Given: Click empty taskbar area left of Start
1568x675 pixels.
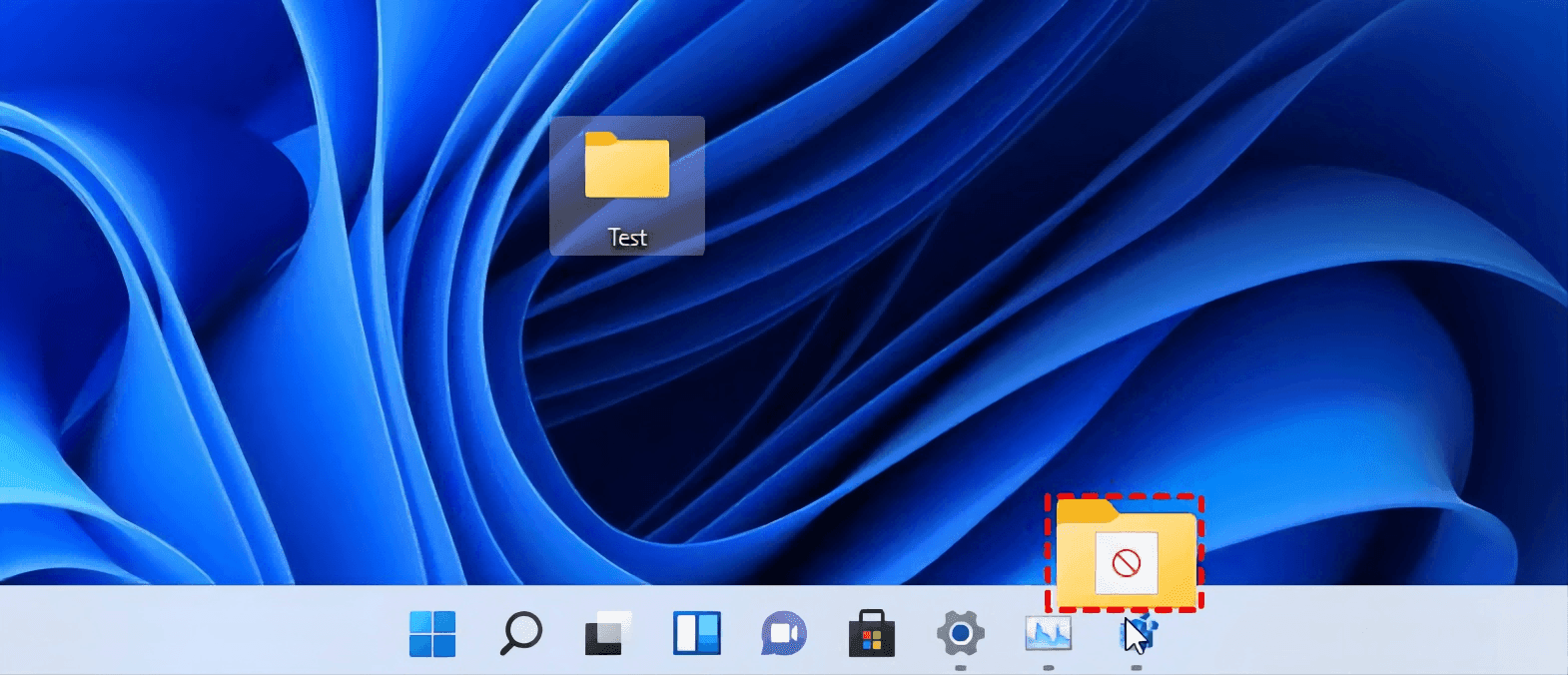Looking at the screenshot, I should click(200, 633).
